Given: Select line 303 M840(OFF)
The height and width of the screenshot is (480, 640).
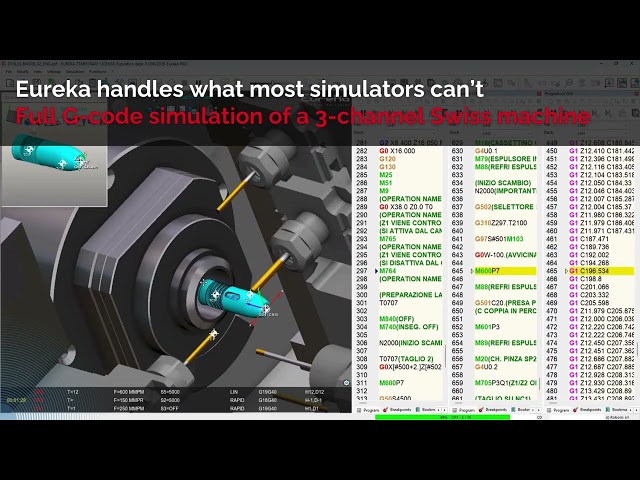Looking at the screenshot, I should click(x=397, y=319).
